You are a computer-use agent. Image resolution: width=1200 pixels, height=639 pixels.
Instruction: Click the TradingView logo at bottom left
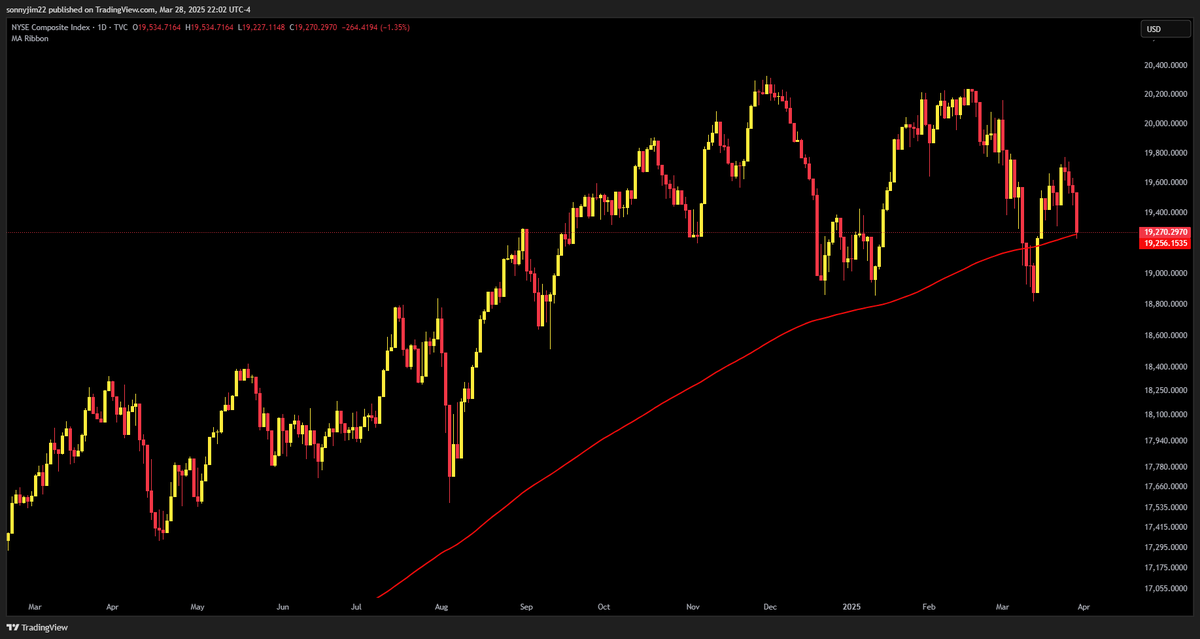tap(37, 628)
